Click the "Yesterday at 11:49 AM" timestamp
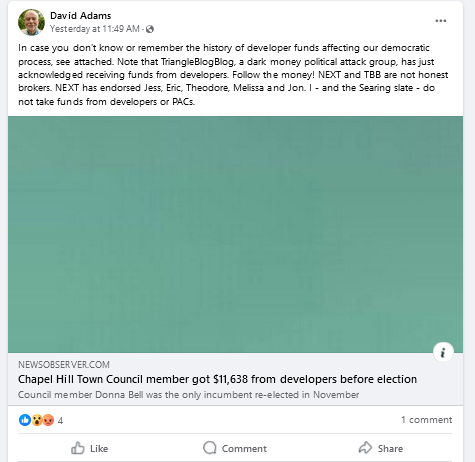The image size is (475, 462). point(95,29)
